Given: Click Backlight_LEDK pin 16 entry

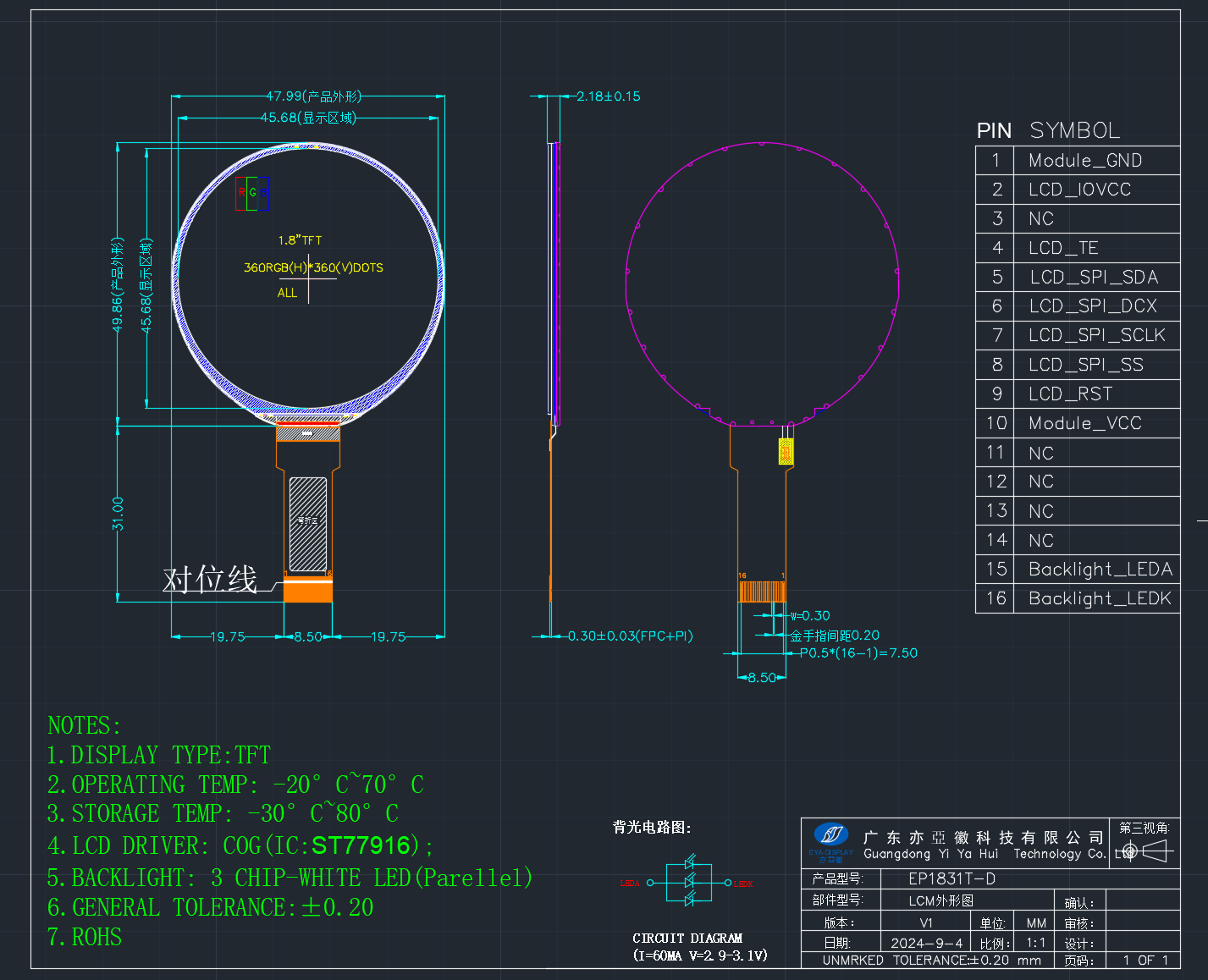Looking at the screenshot, I should [1100, 598].
